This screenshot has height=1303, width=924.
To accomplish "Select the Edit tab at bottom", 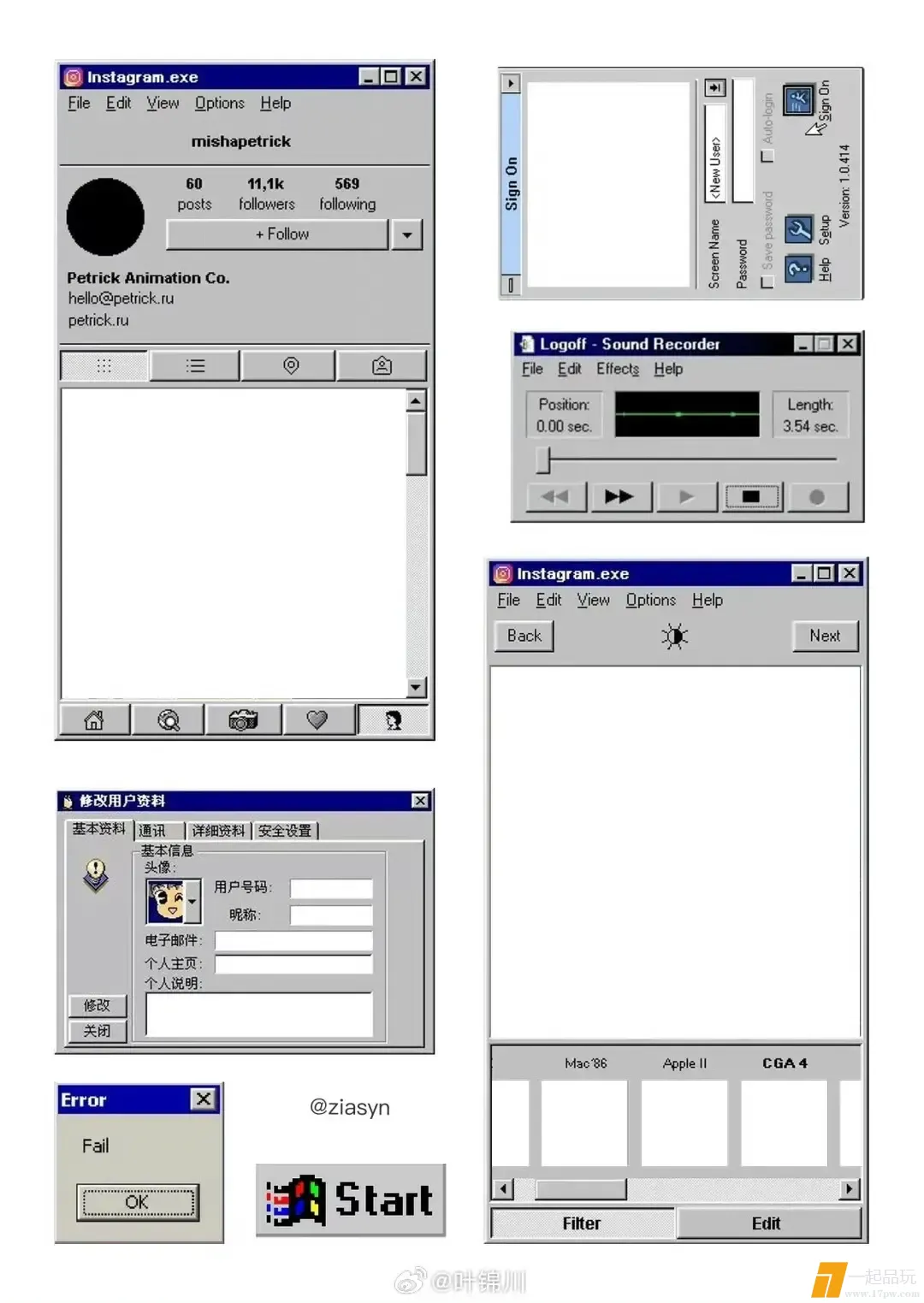I will [x=767, y=1223].
